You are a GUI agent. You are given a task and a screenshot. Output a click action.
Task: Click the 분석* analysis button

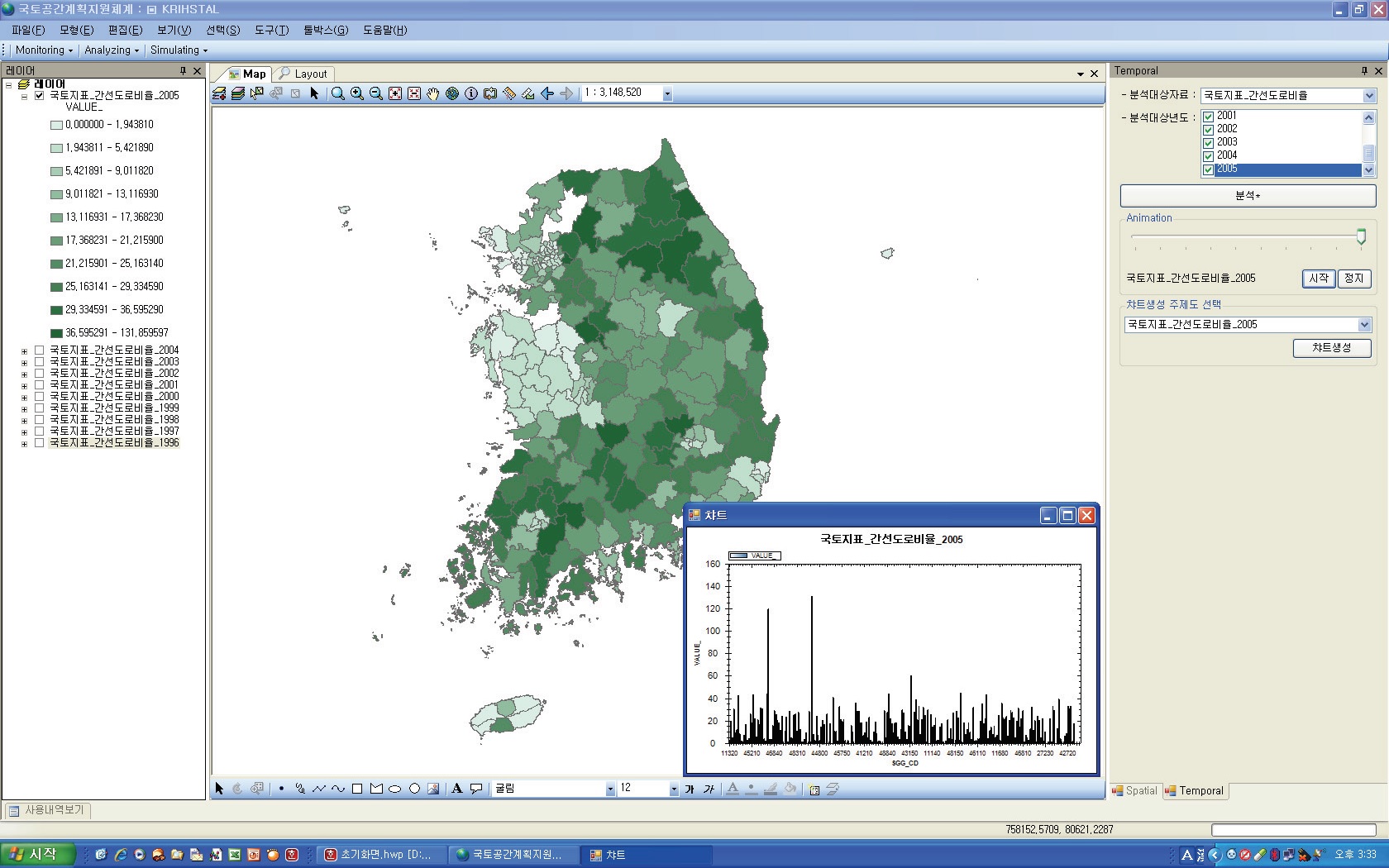(x=1248, y=196)
